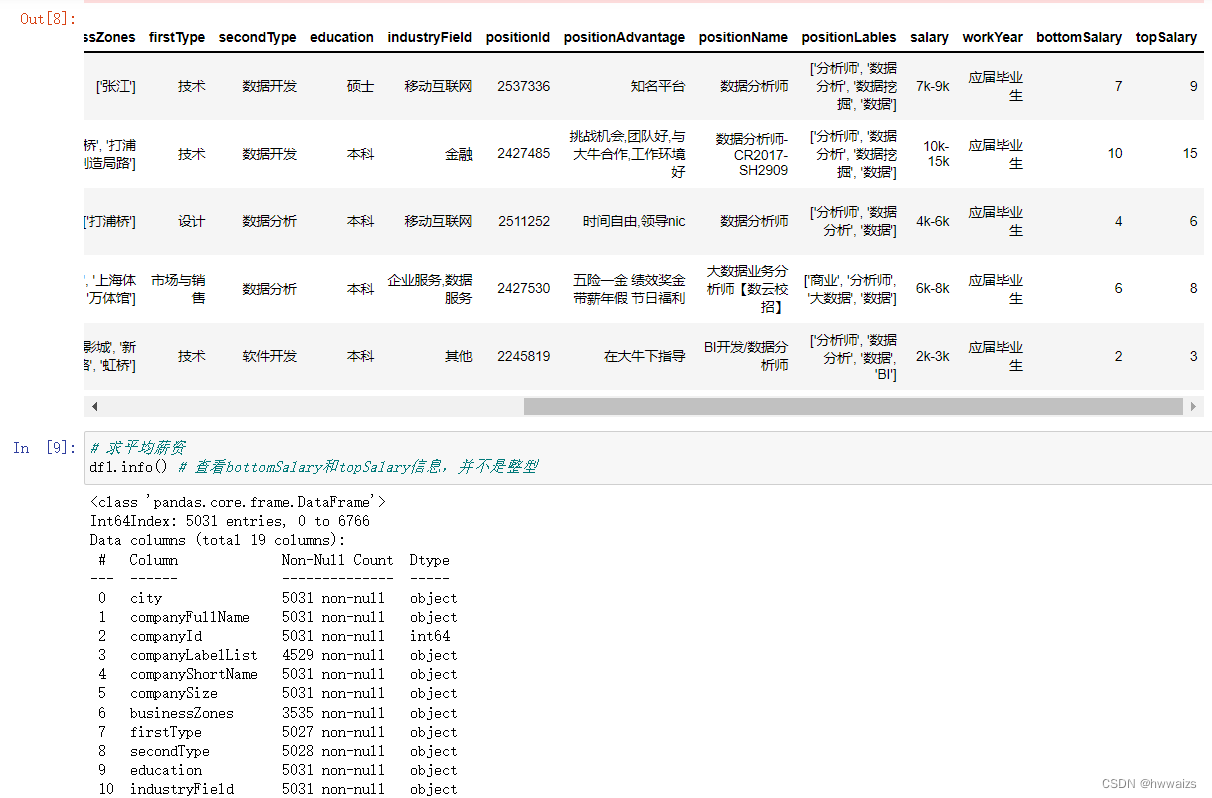Select the workYear column header
The image size is (1212, 798).
993,37
